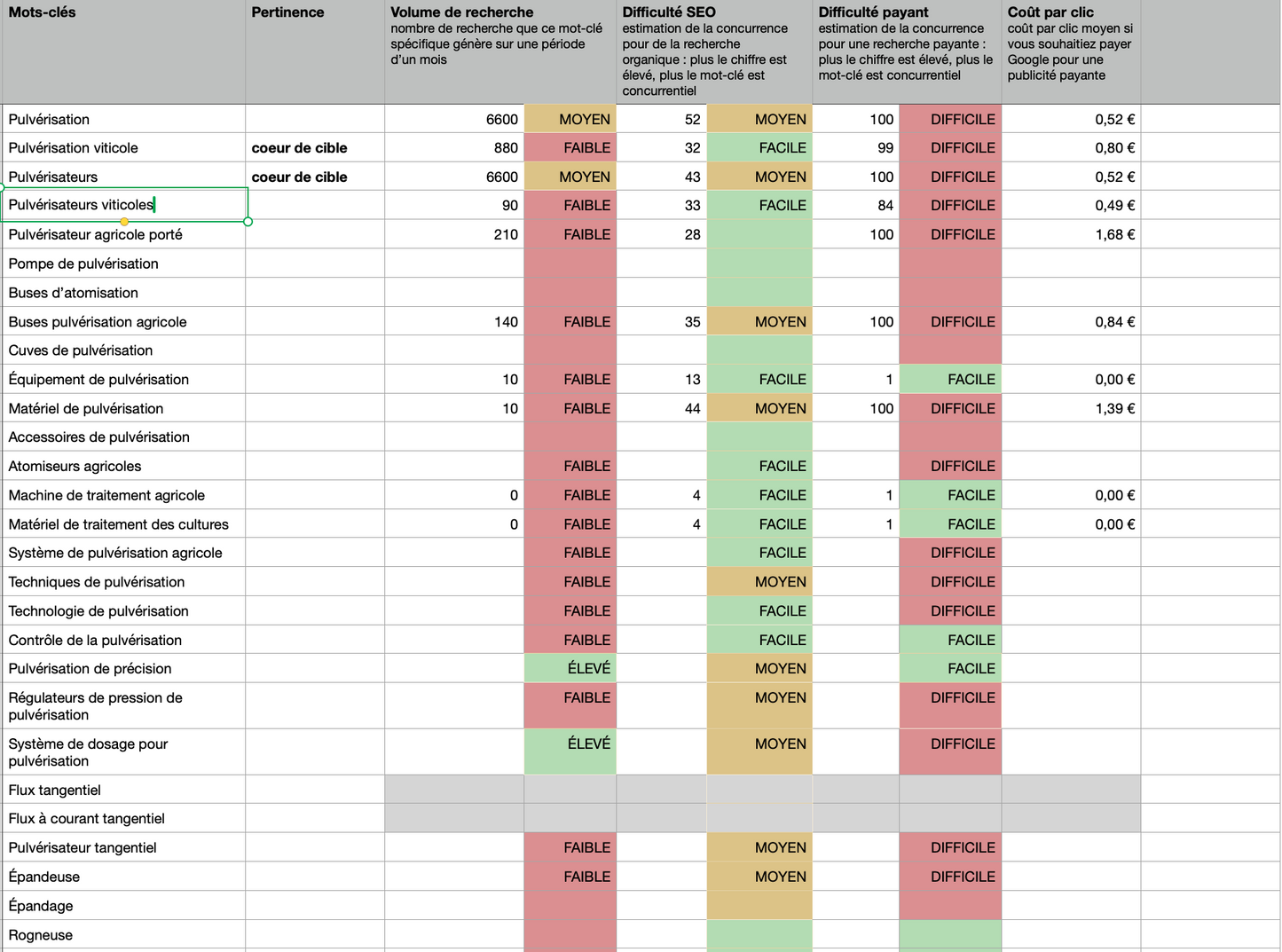1282x952 pixels.
Task: Select 'Régulateurs de pression de pulvérisation' cell
Action: (123, 705)
